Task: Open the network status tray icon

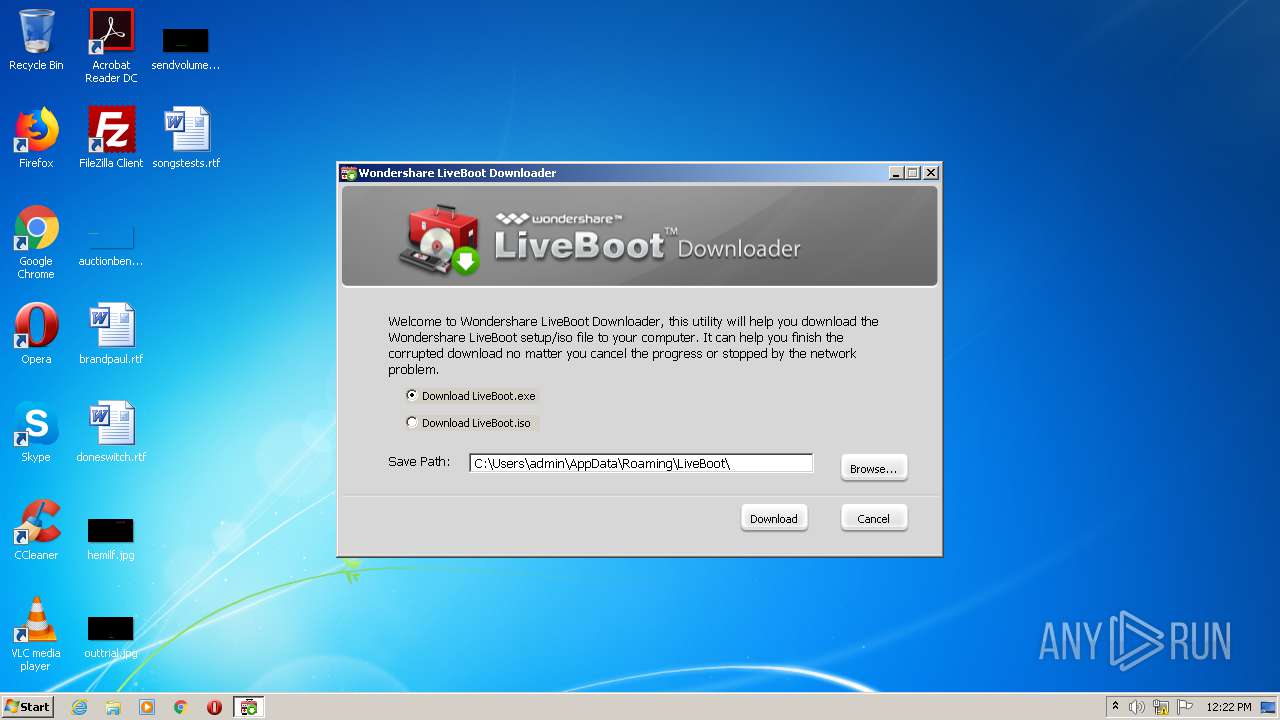Action: (x=1161, y=707)
